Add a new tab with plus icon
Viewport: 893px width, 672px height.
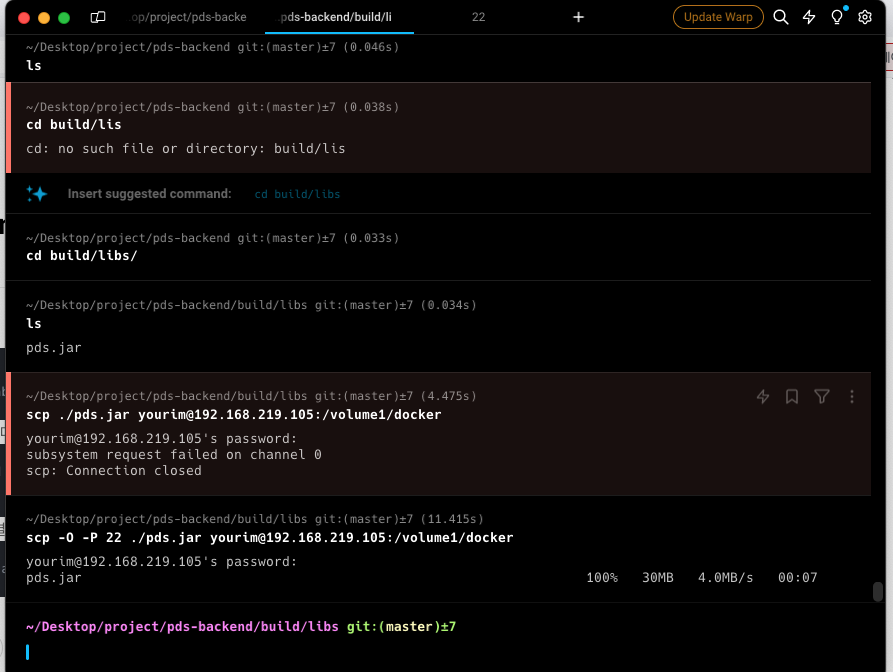(578, 17)
